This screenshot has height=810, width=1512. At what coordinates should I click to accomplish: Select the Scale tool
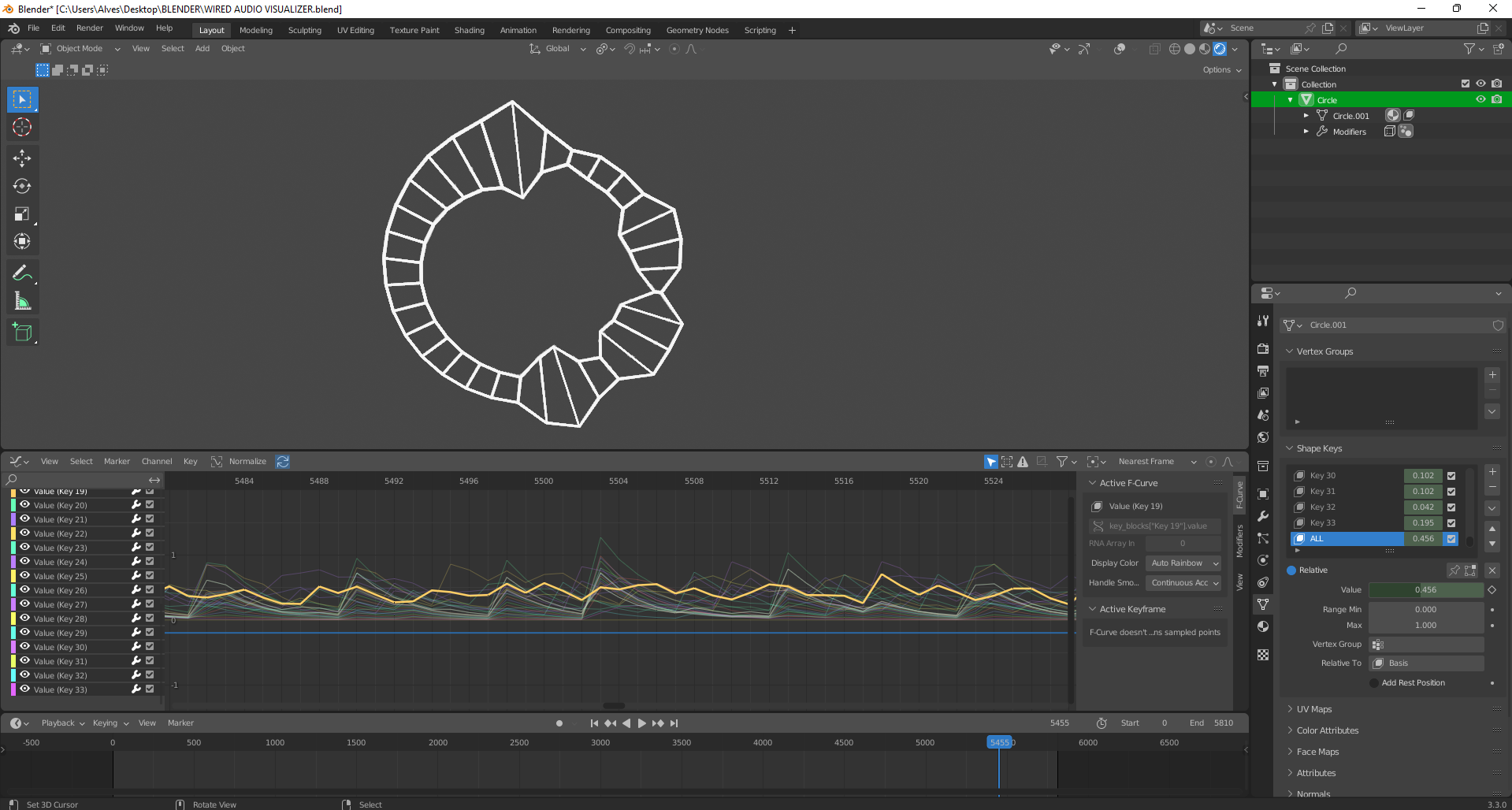point(22,214)
